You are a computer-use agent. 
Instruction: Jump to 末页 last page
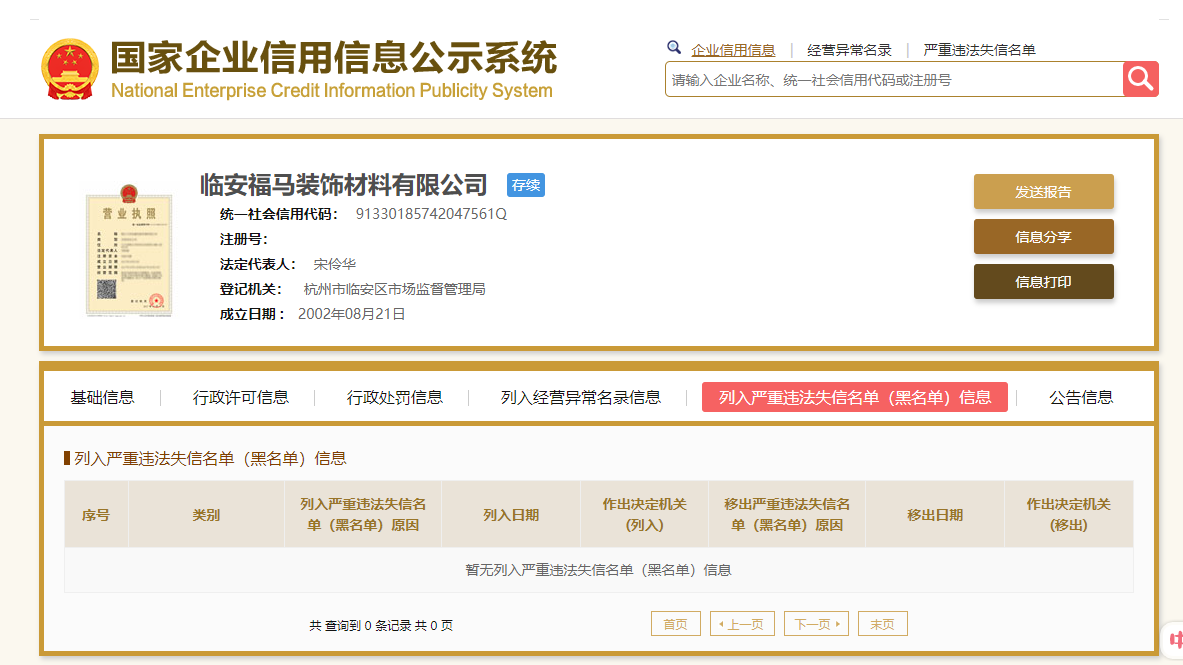tap(882, 624)
